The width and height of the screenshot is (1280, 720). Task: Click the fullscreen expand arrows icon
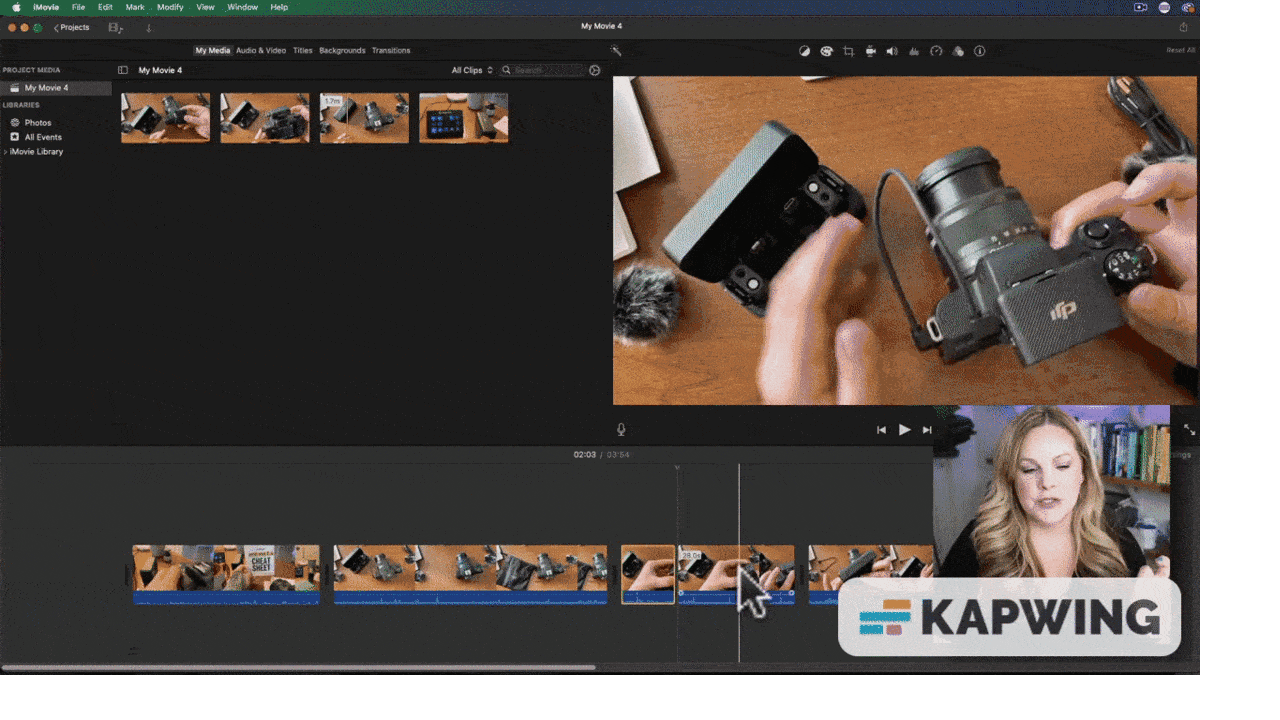(x=1190, y=430)
